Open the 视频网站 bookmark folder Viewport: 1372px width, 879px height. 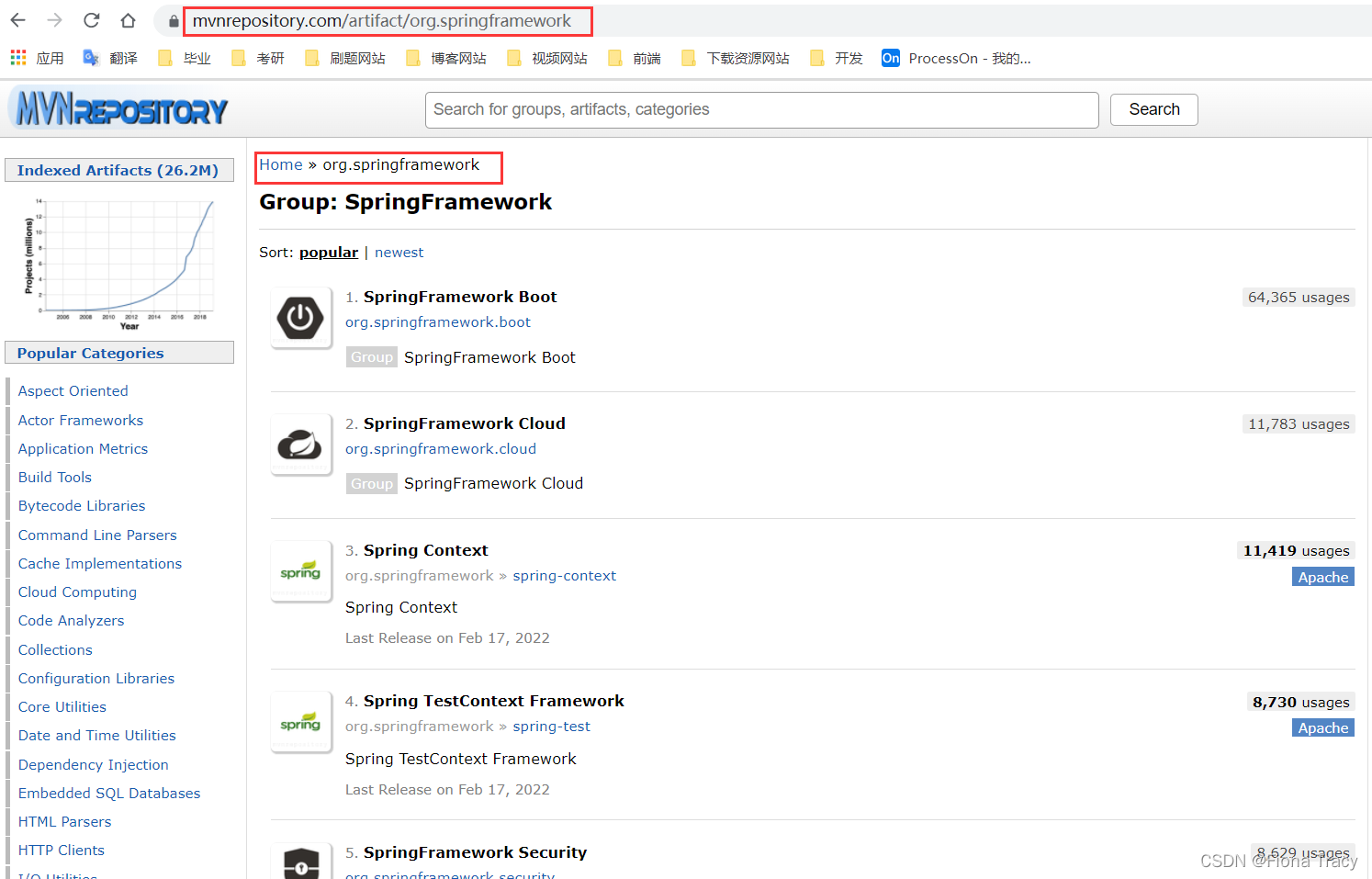tap(547, 58)
